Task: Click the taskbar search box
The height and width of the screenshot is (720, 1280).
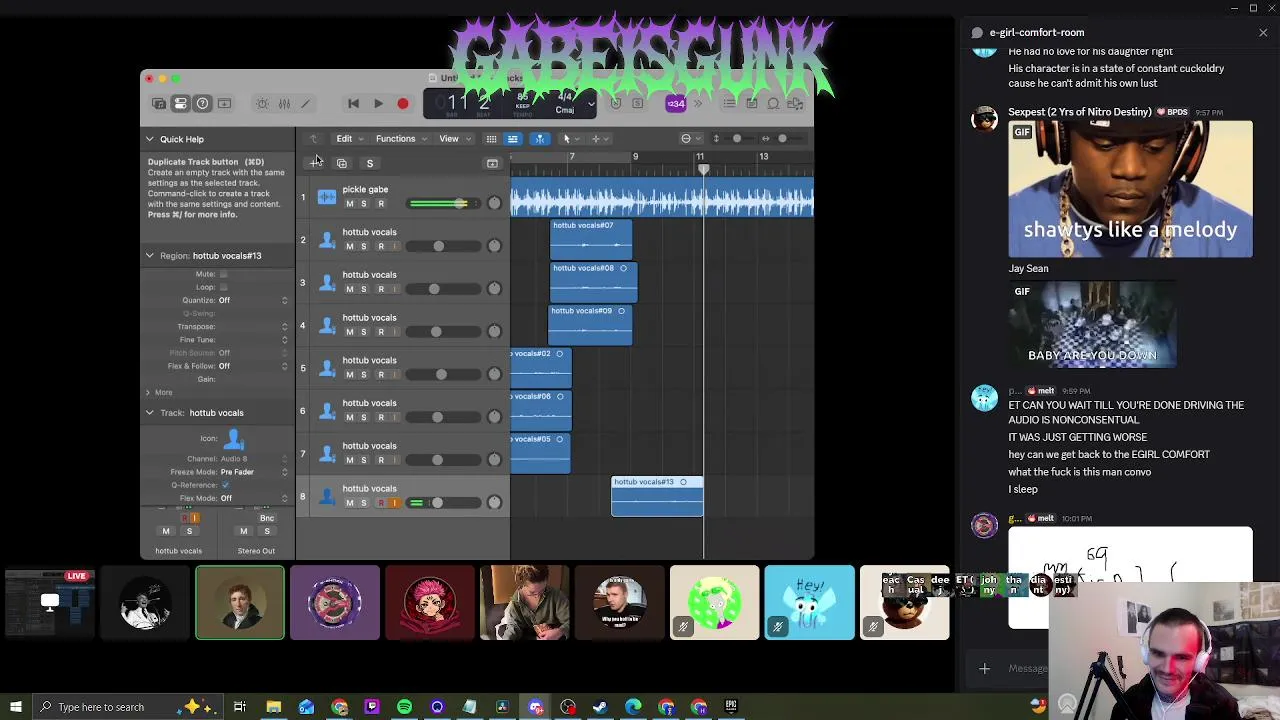Action: coord(127,707)
